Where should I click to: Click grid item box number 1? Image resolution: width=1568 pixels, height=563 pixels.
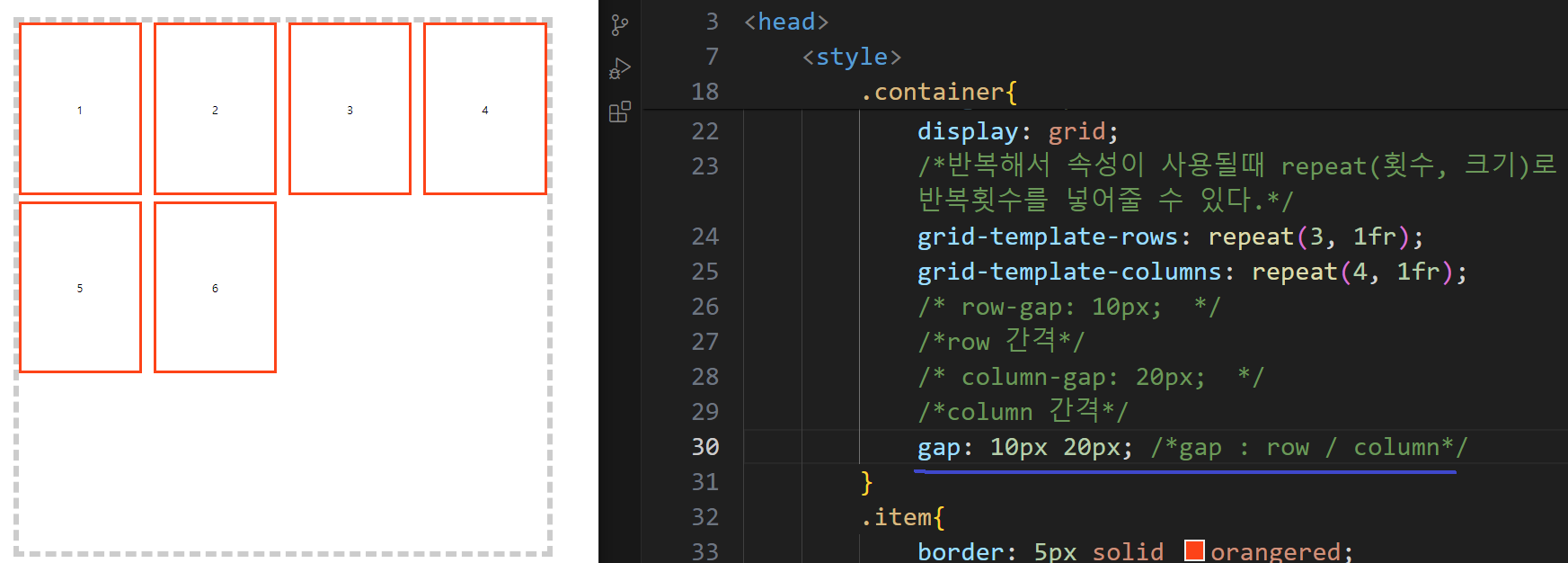click(80, 109)
